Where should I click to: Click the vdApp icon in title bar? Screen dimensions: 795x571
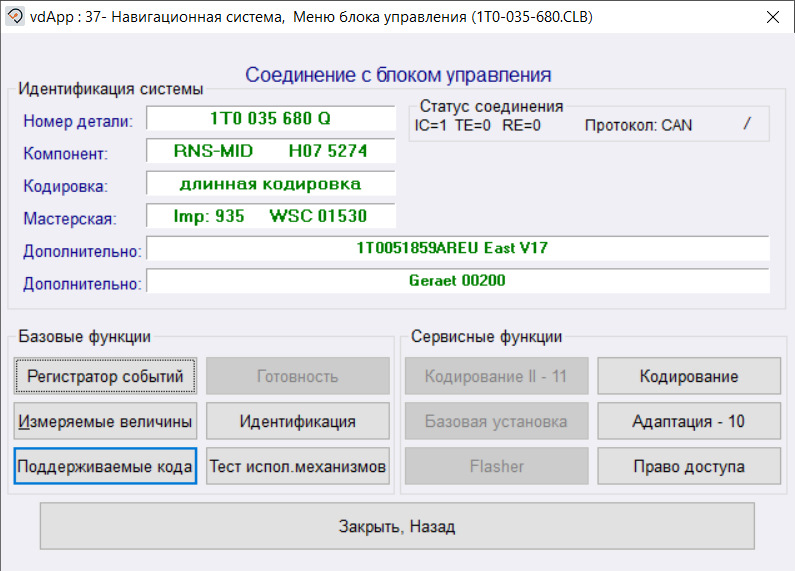[x=15, y=16]
